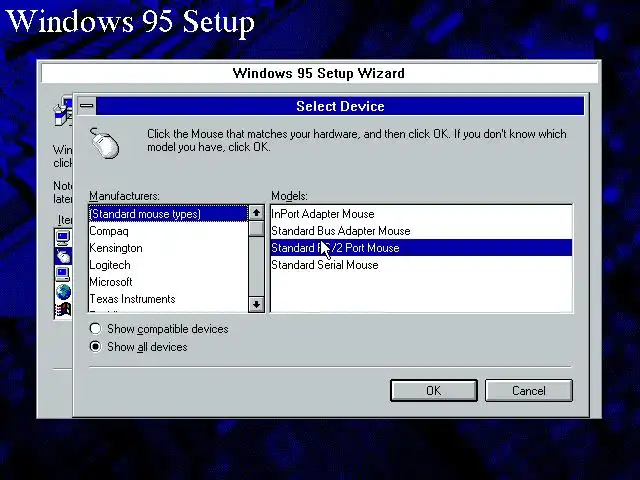Select the monitor icon in the Setup Wizard list
The height and width of the screenshot is (480, 640).
point(63,238)
